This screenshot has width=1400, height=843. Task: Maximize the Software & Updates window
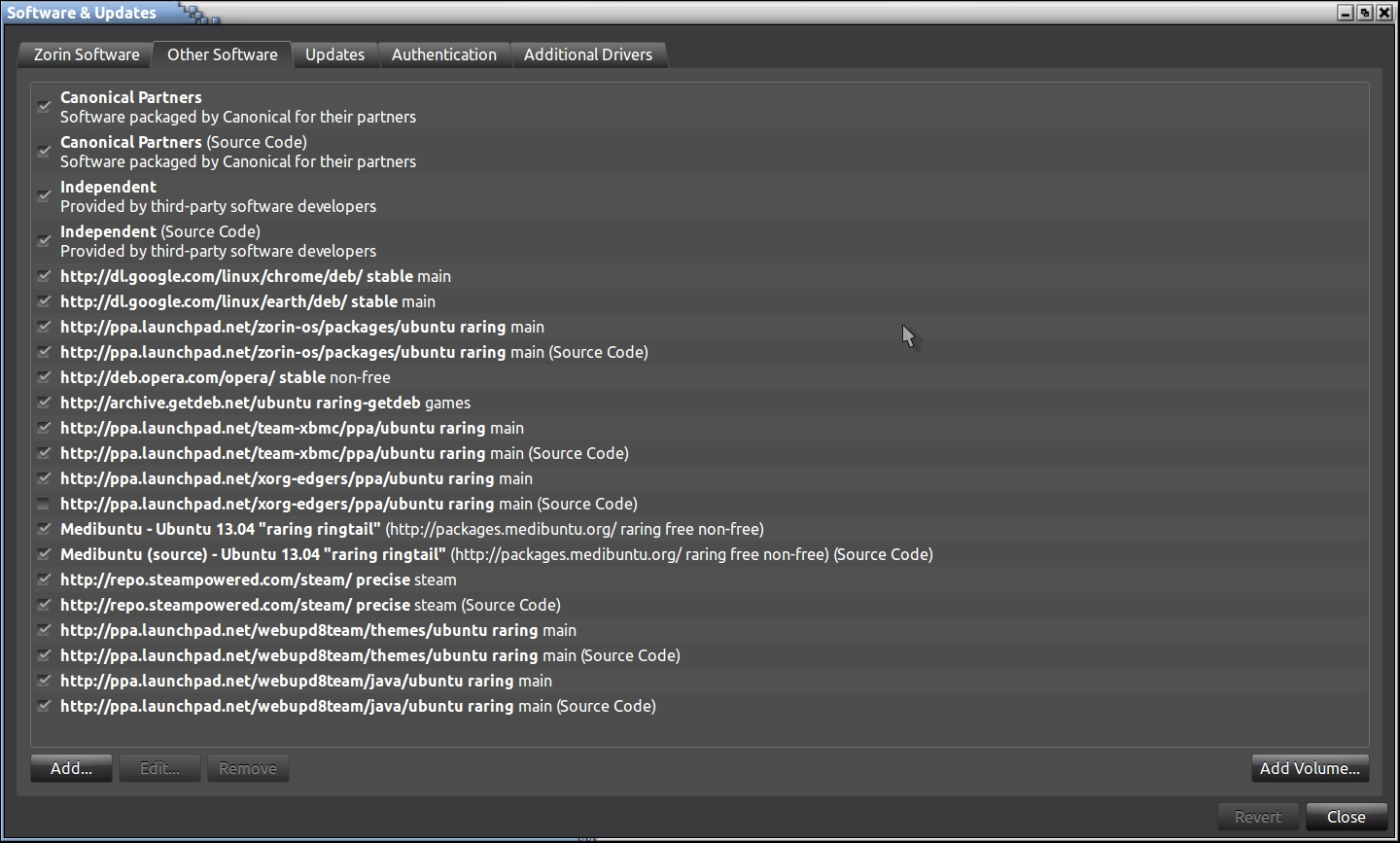[1365, 13]
